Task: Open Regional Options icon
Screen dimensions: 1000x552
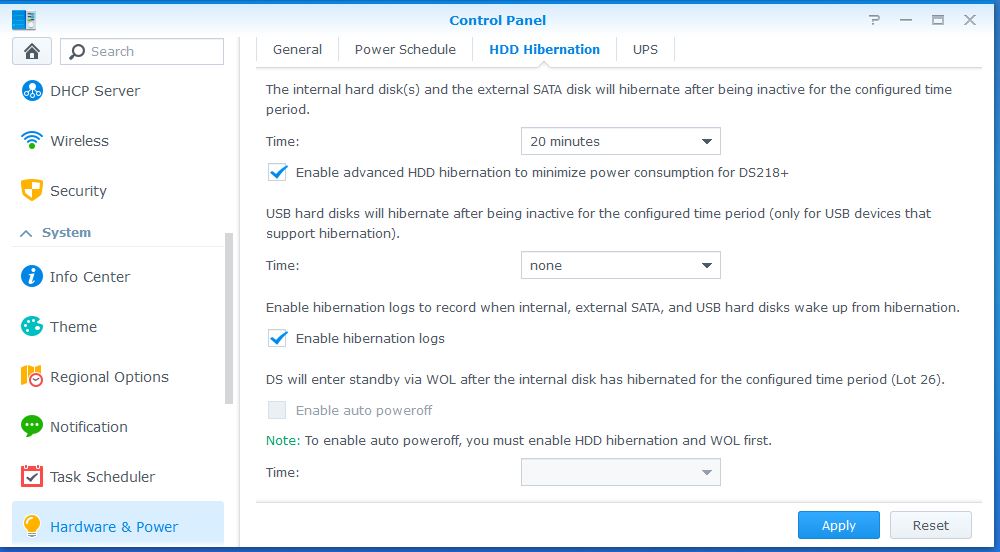Action: pos(32,377)
